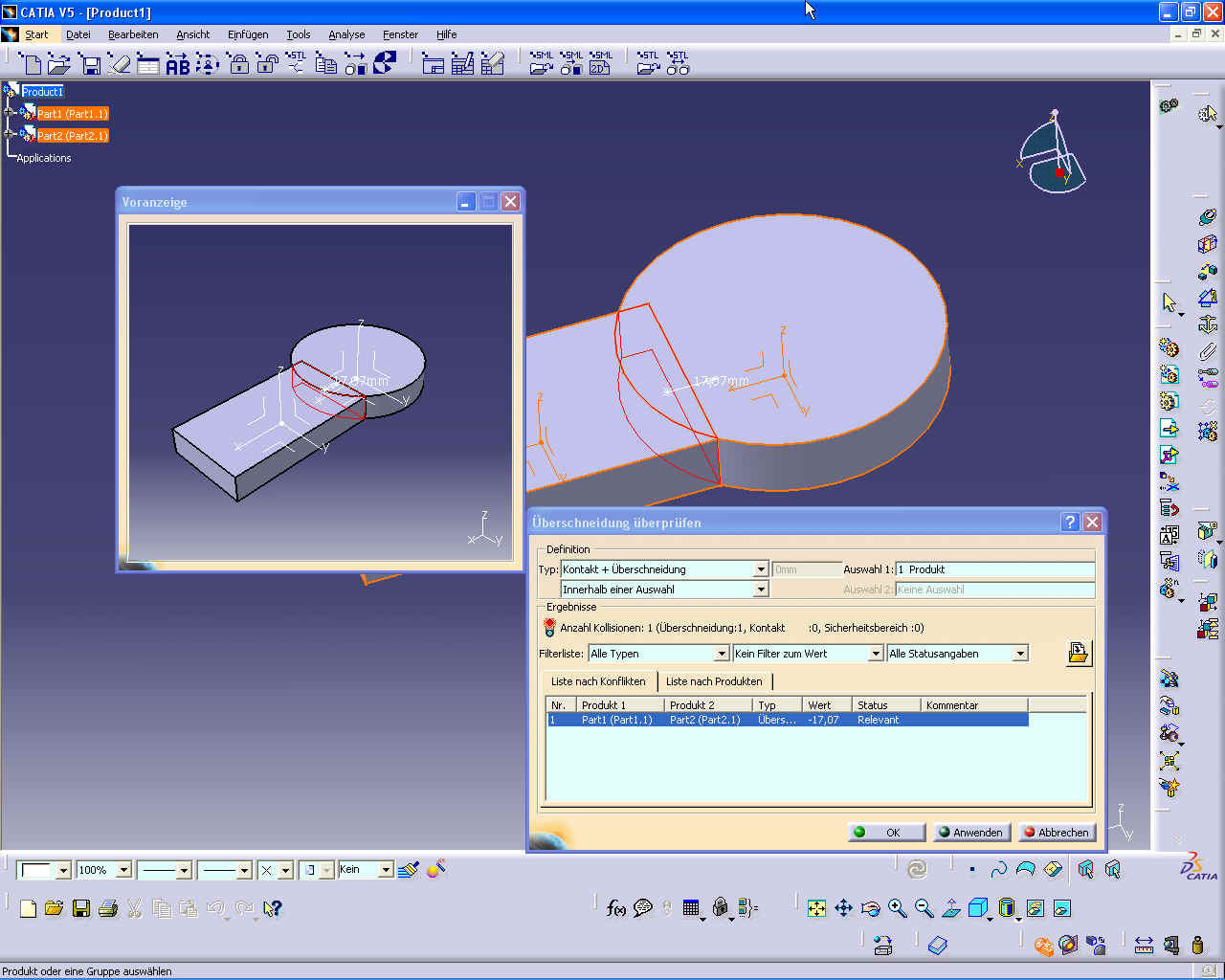Image resolution: width=1225 pixels, height=980 pixels.
Task: Click the help question mark in clash dialog
Action: coord(1070,522)
